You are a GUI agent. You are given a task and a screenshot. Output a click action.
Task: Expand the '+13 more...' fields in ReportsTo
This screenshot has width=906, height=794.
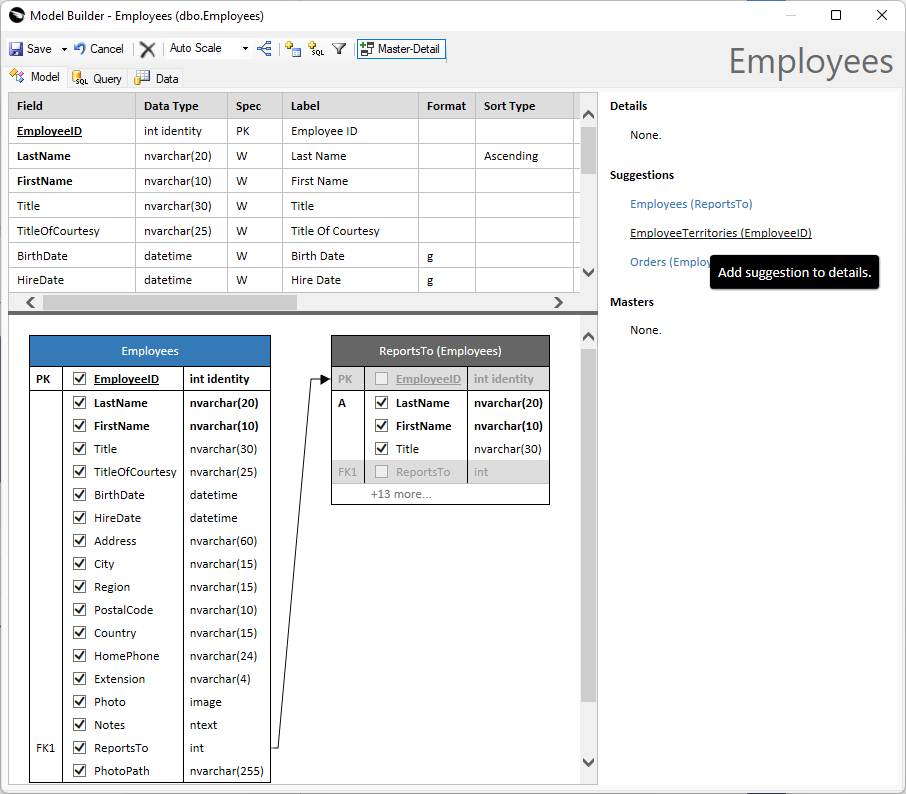pos(400,493)
